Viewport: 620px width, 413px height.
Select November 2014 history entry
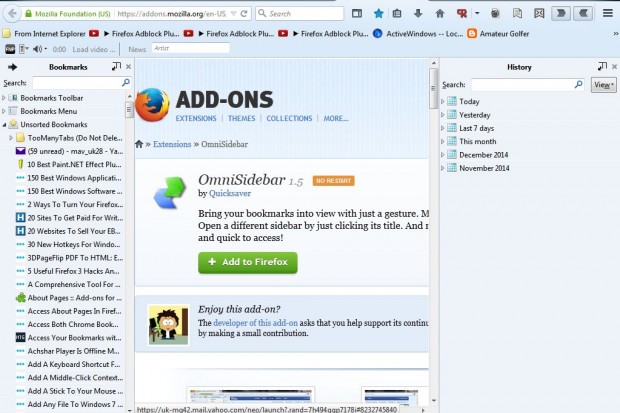[484, 168]
